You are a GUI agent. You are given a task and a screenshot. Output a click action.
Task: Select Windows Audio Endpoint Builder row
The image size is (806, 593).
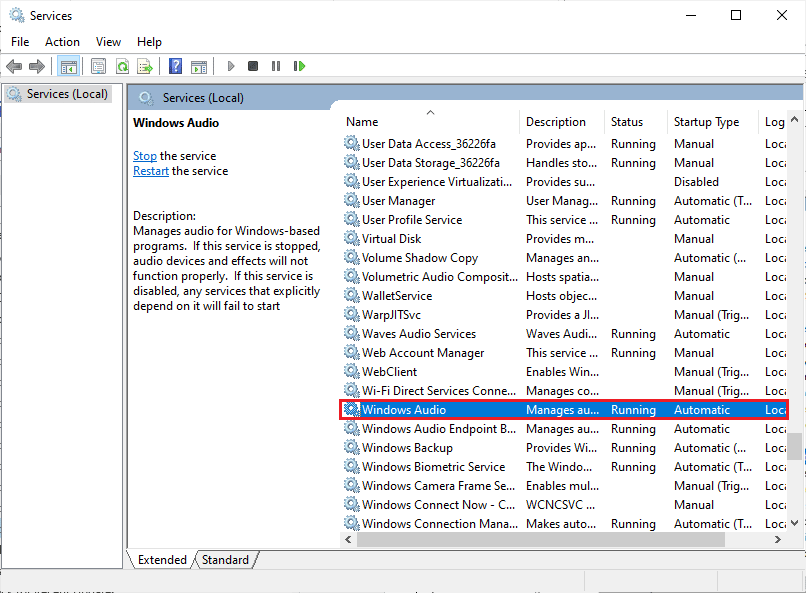(563, 429)
